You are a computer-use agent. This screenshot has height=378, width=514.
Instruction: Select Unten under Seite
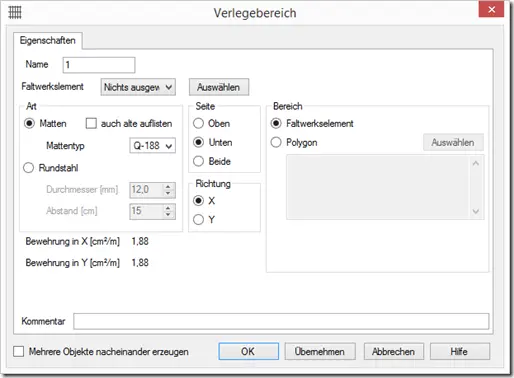198,142
